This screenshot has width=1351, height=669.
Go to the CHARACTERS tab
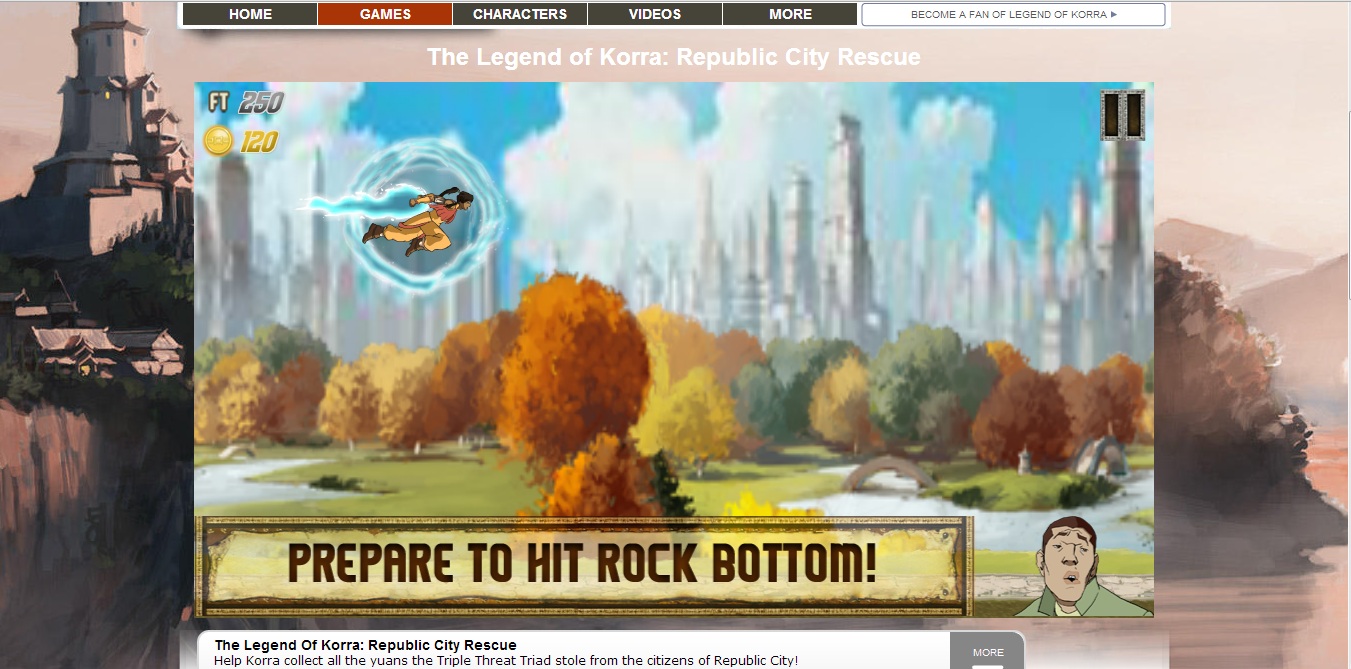(520, 14)
